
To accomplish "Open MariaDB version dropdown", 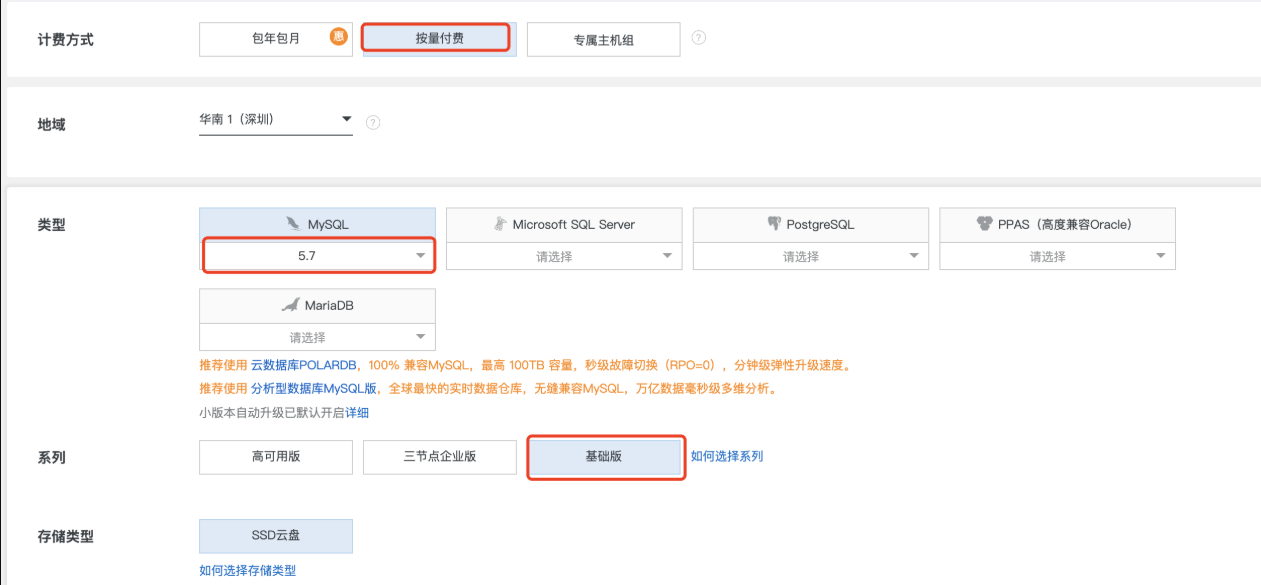I will [x=318, y=337].
